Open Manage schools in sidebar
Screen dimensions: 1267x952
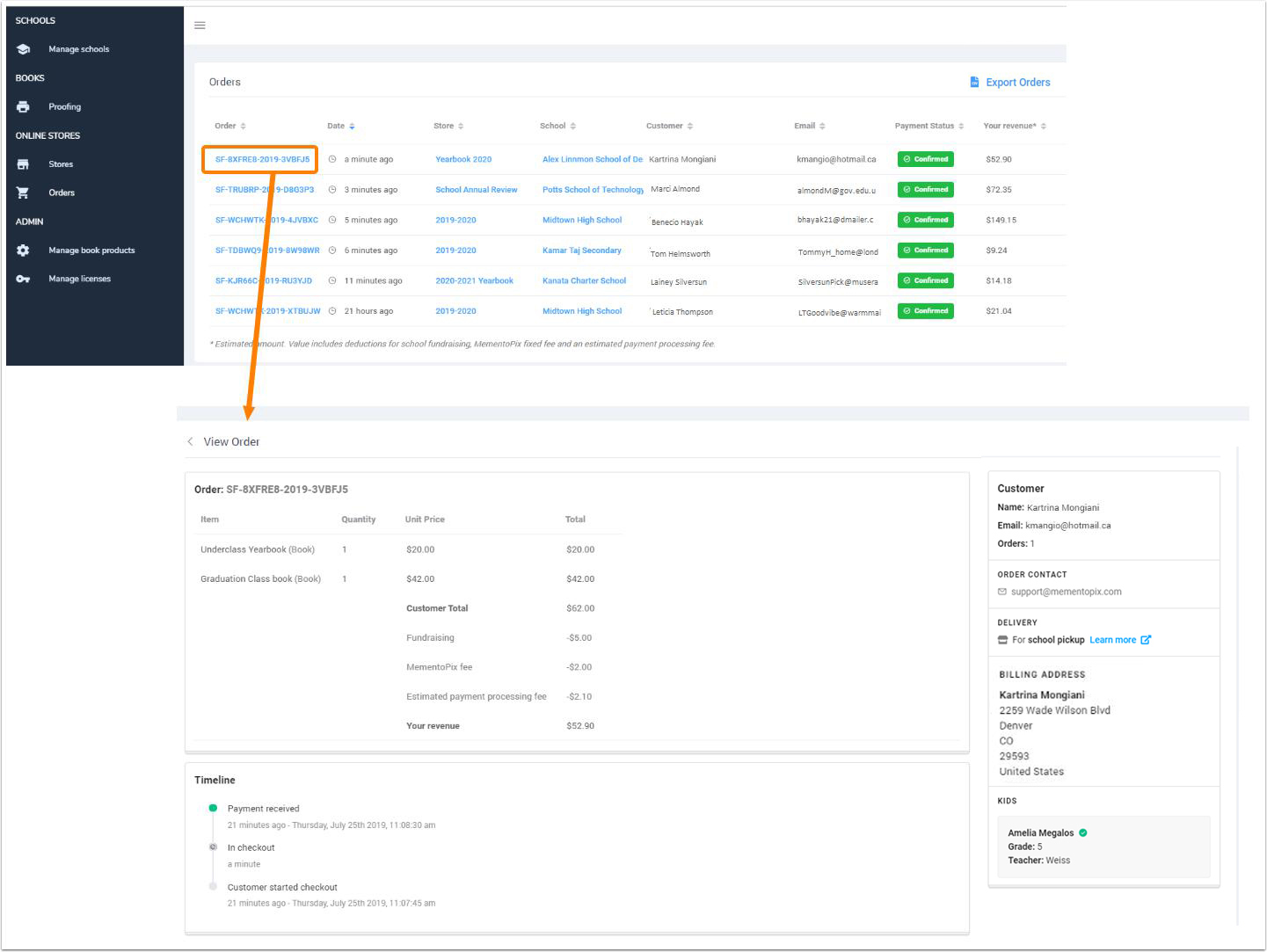pyautogui.click(x=79, y=49)
